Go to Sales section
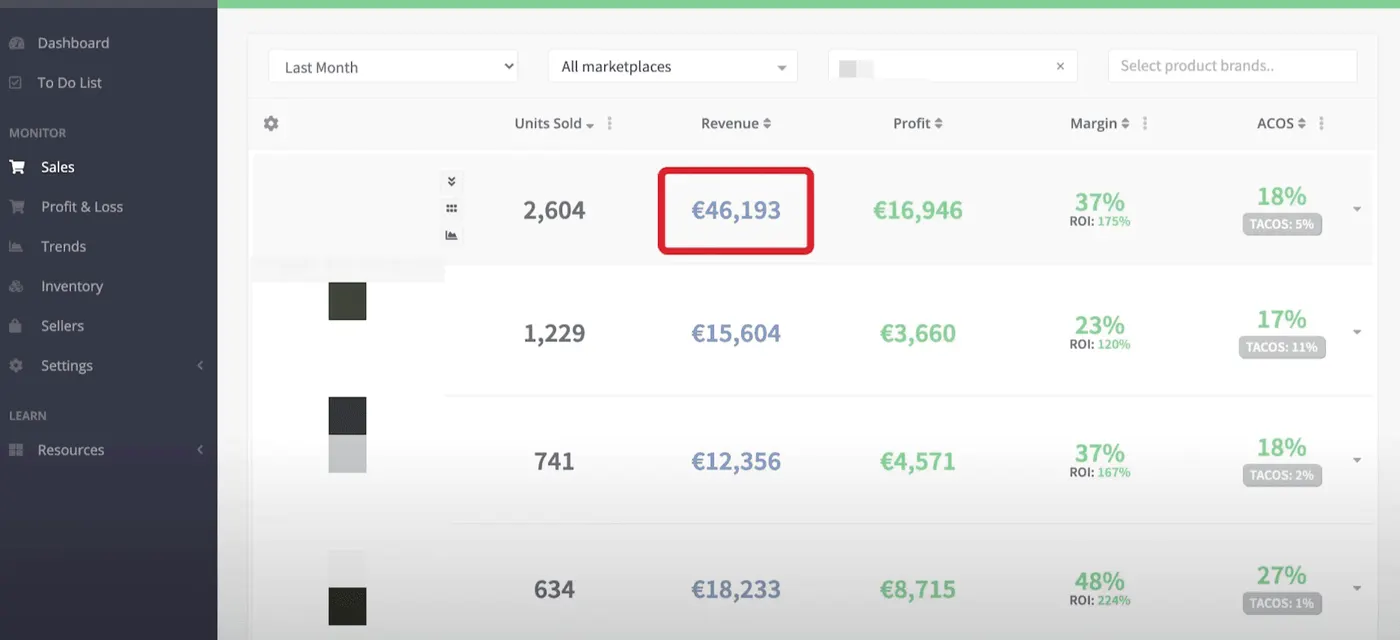This screenshot has width=1400, height=640. 58,167
